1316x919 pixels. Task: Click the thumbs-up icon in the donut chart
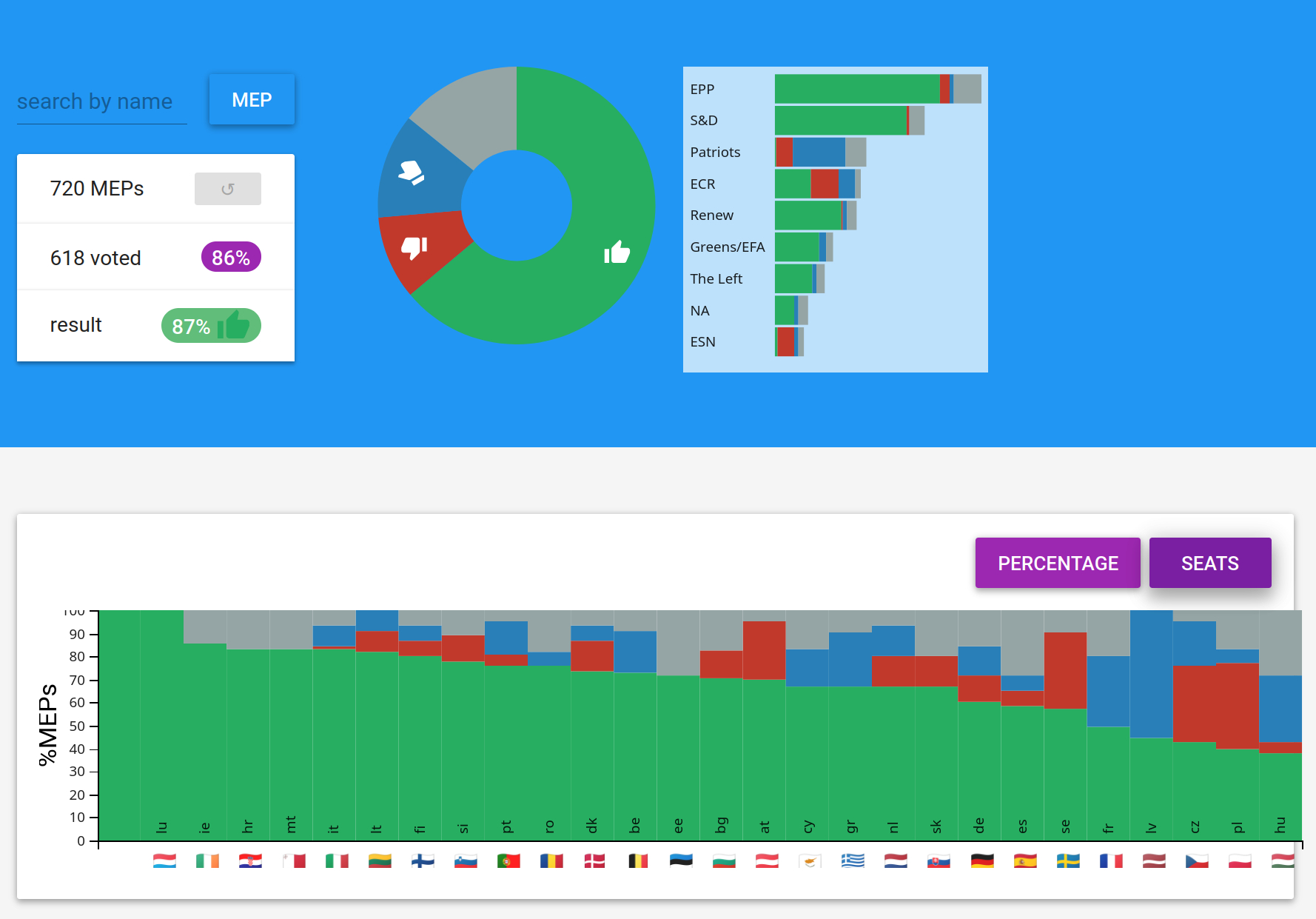[617, 253]
